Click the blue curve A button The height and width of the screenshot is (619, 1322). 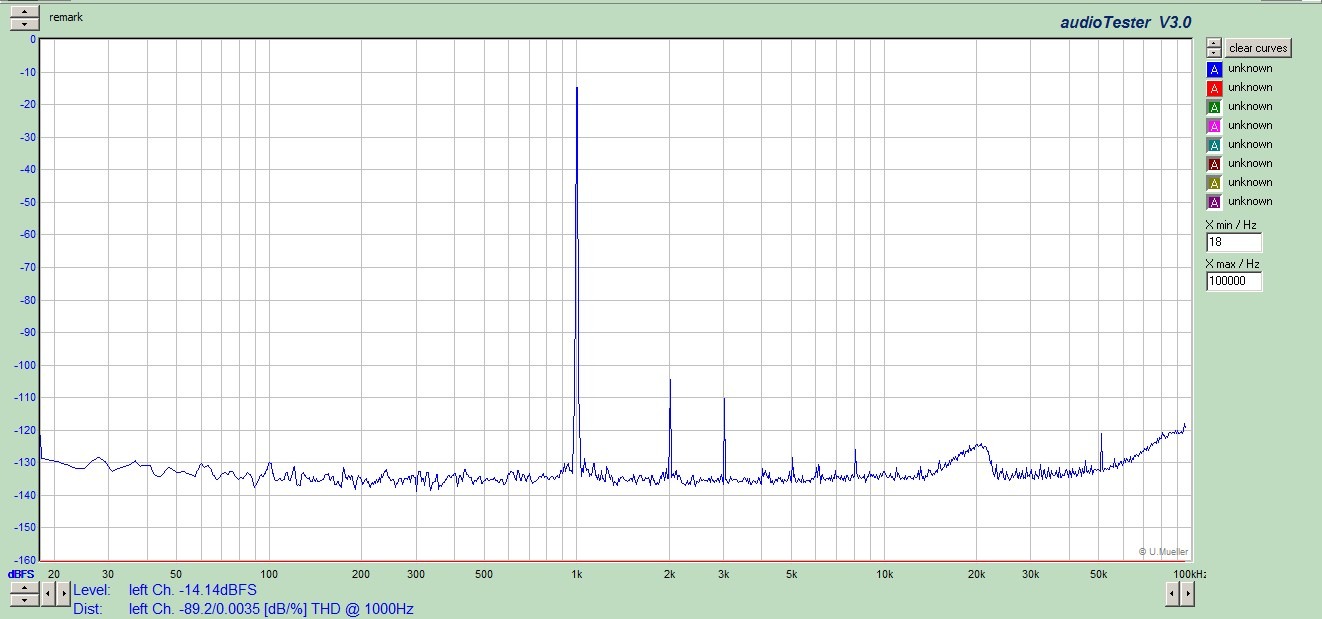click(1214, 69)
